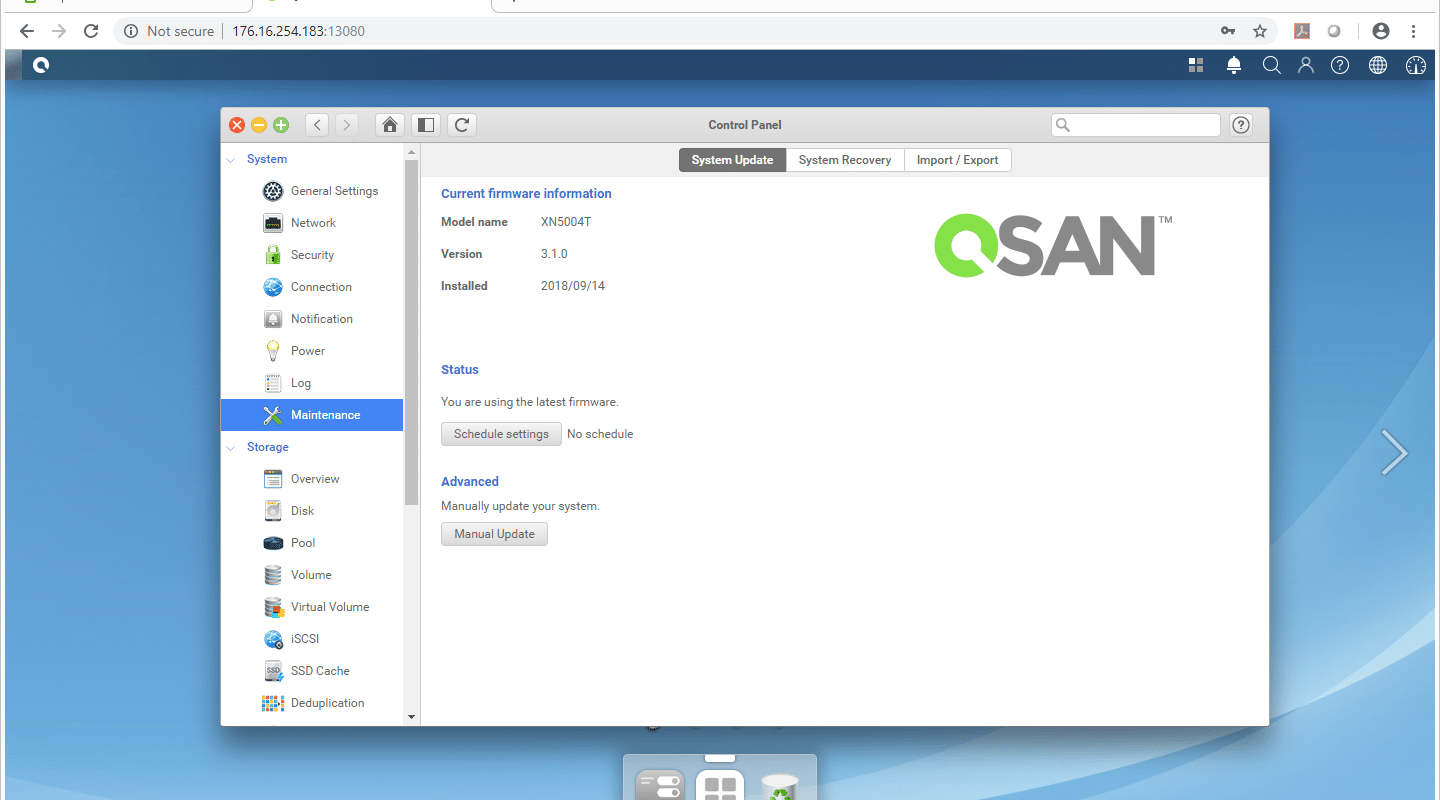The image size is (1440, 800).
Task: Click the top bar search magnifier
Action: tap(1271, 65)
